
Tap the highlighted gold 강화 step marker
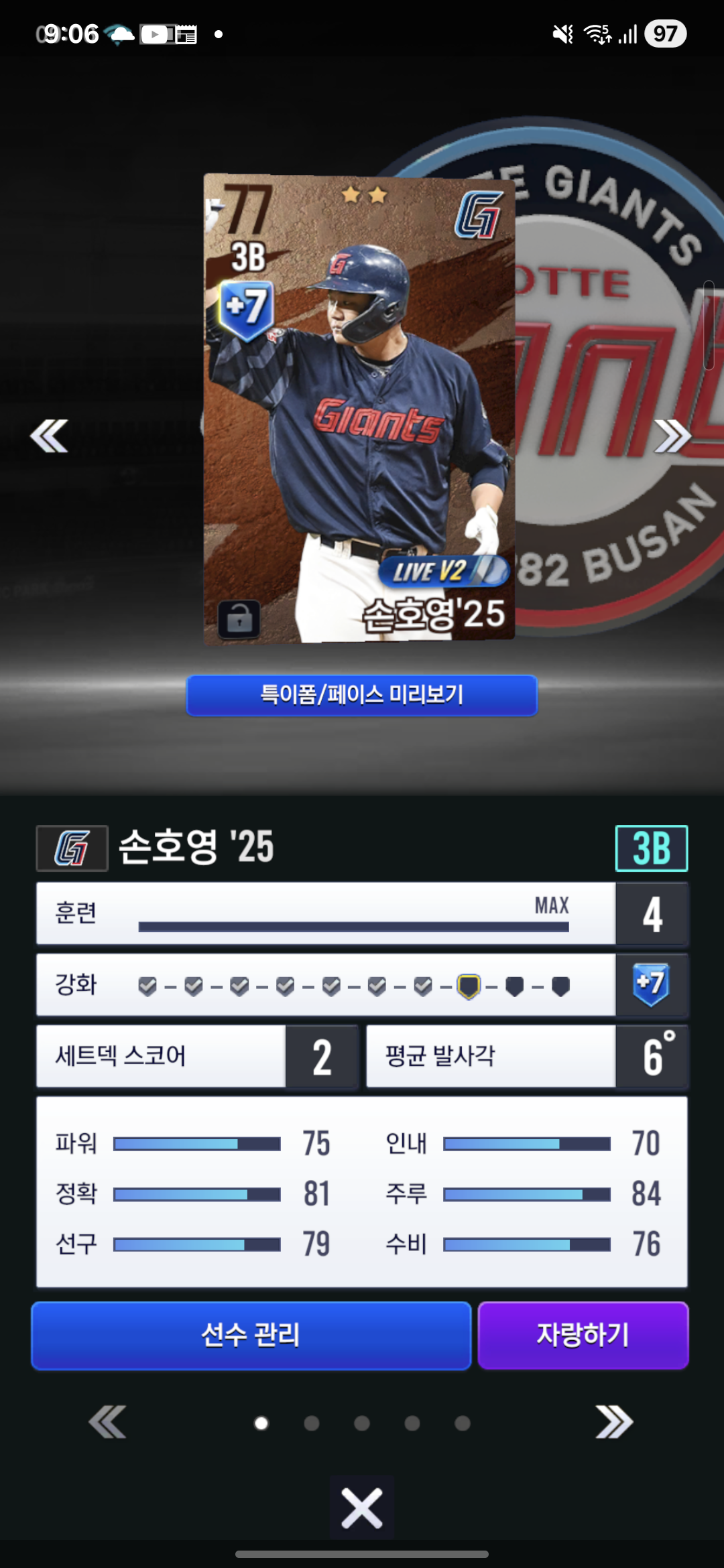469,986
